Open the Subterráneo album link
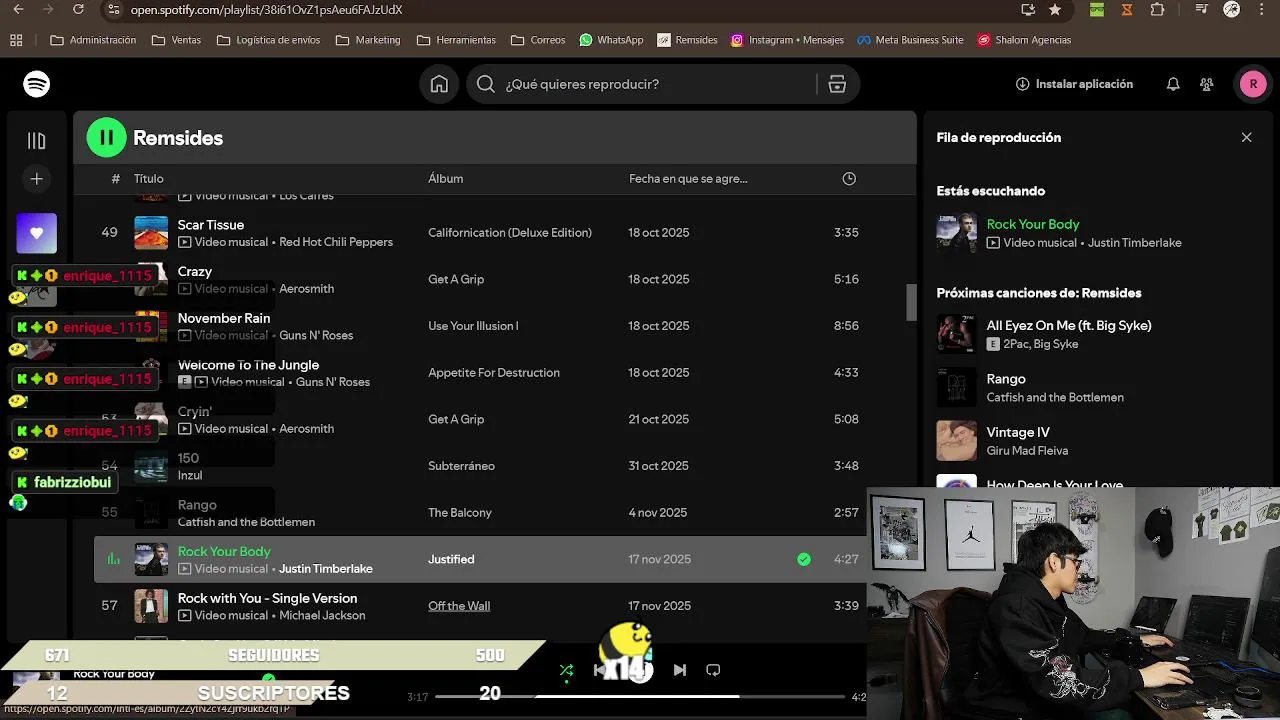1280x720 pixels. tap(461, 466)
